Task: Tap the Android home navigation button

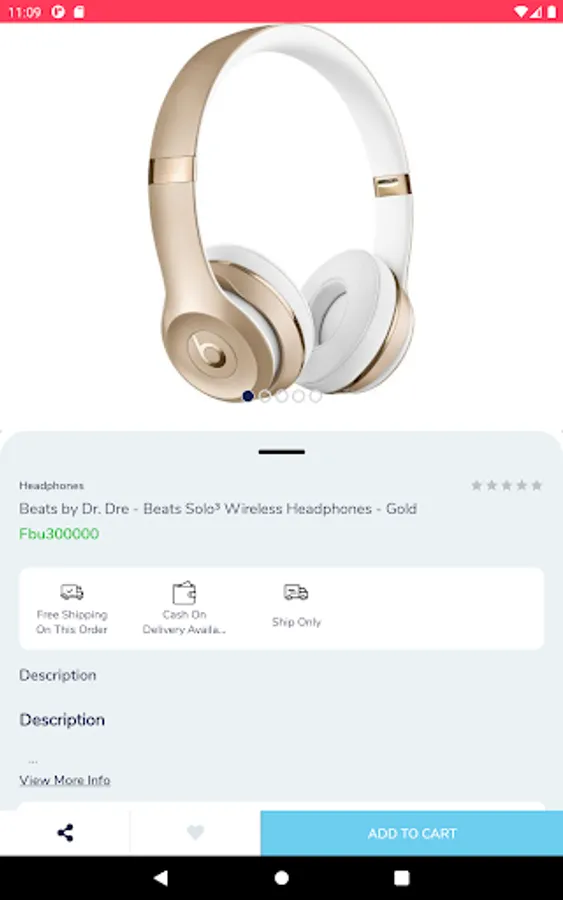Action: point(281,877)
